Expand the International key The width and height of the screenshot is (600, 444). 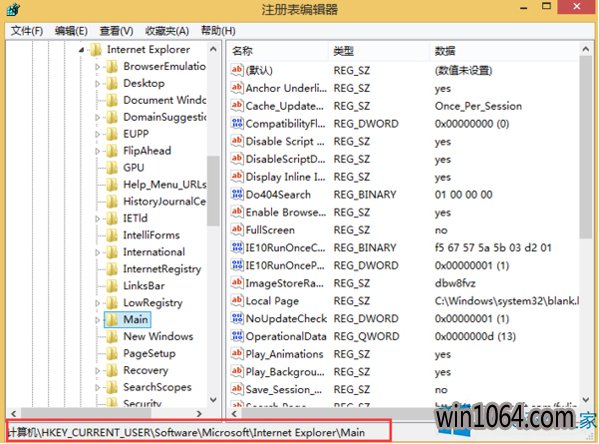click(98, 252)
